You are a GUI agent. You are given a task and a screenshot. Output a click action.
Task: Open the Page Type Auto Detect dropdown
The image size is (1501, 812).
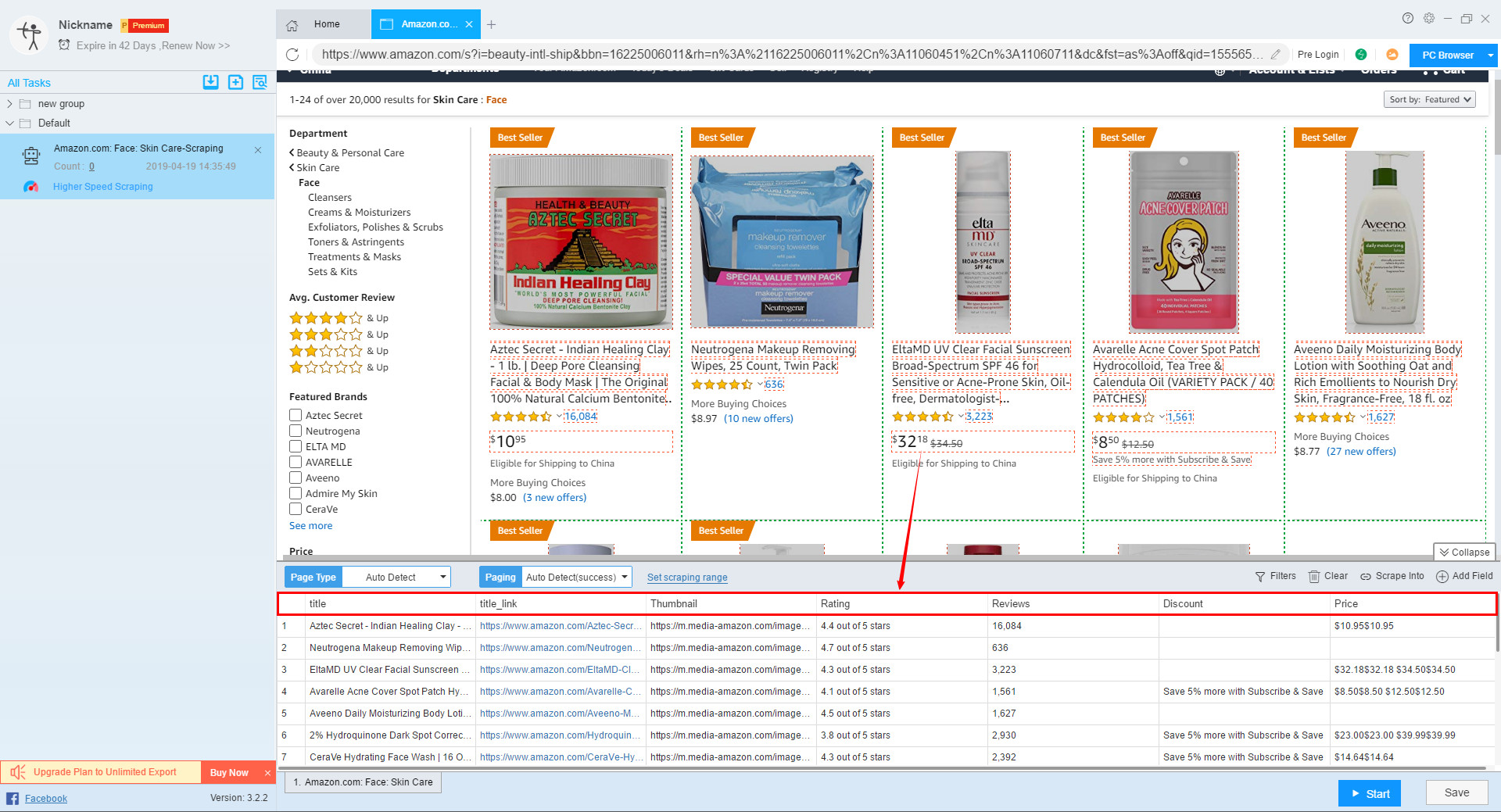point(396,577)
